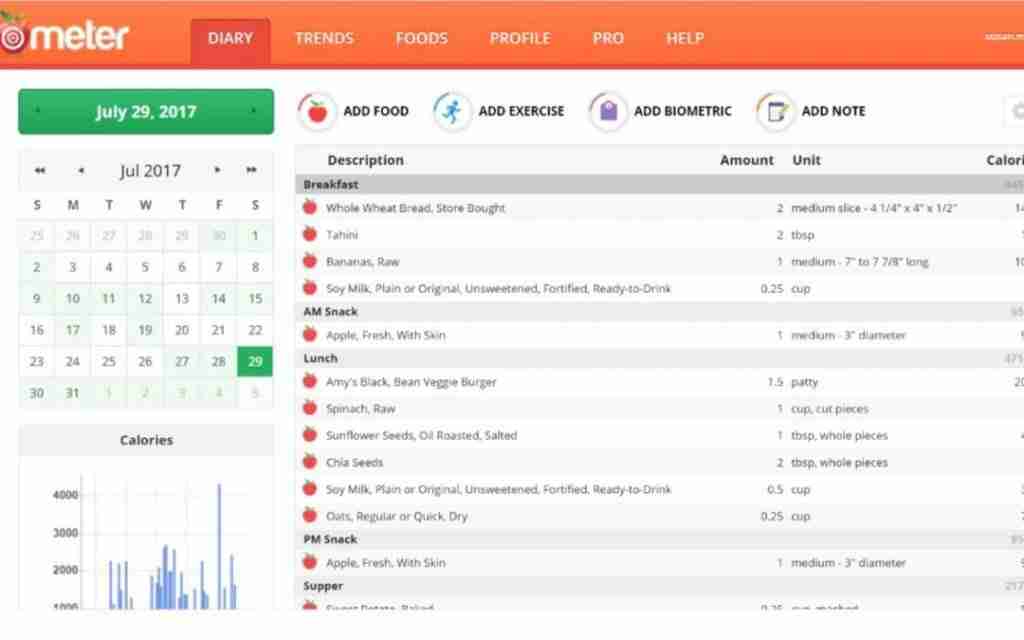Select July 22 in the calendar

[255, 330]
